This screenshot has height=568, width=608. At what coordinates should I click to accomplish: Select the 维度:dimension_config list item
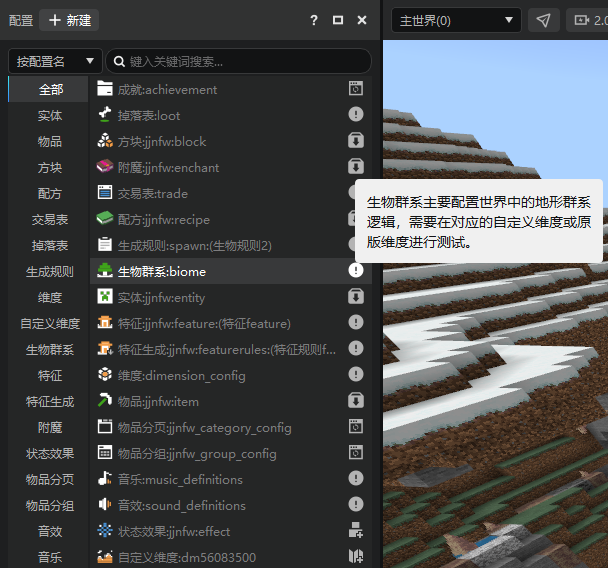click(x=231, y=376)
